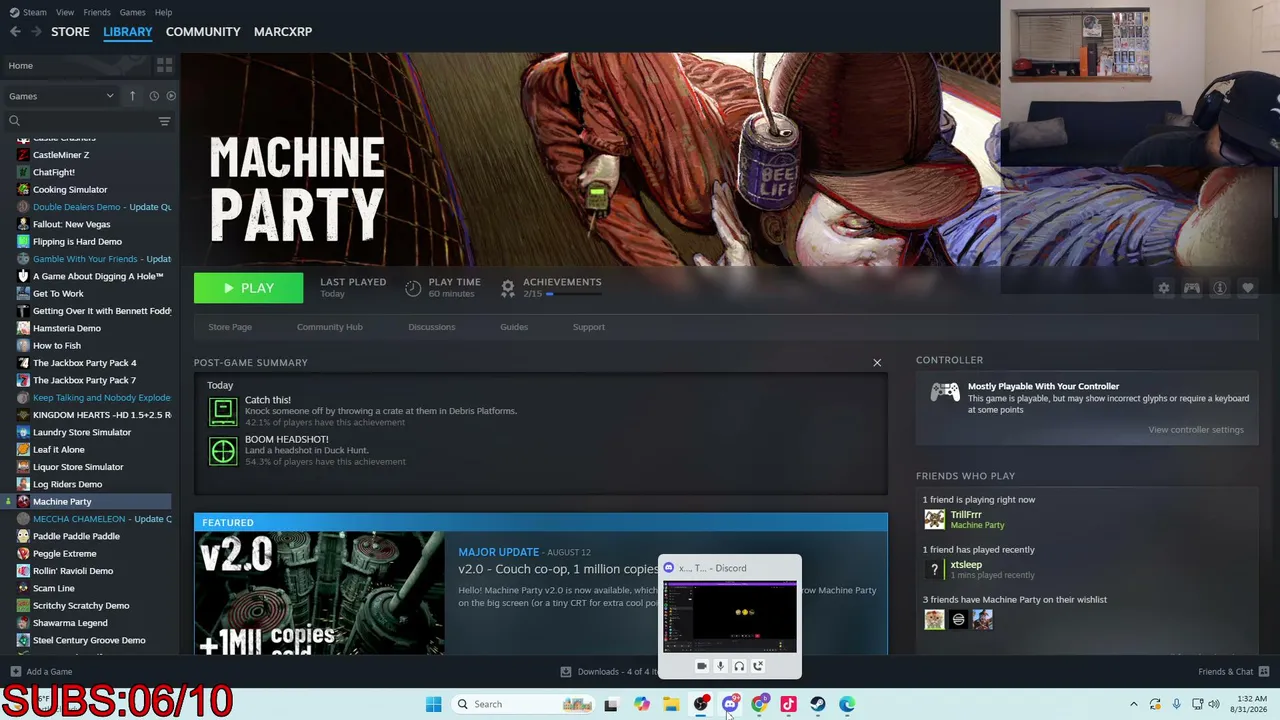Show only ready-to-play games
The image size is (1280, 720).
click(171, 96)
